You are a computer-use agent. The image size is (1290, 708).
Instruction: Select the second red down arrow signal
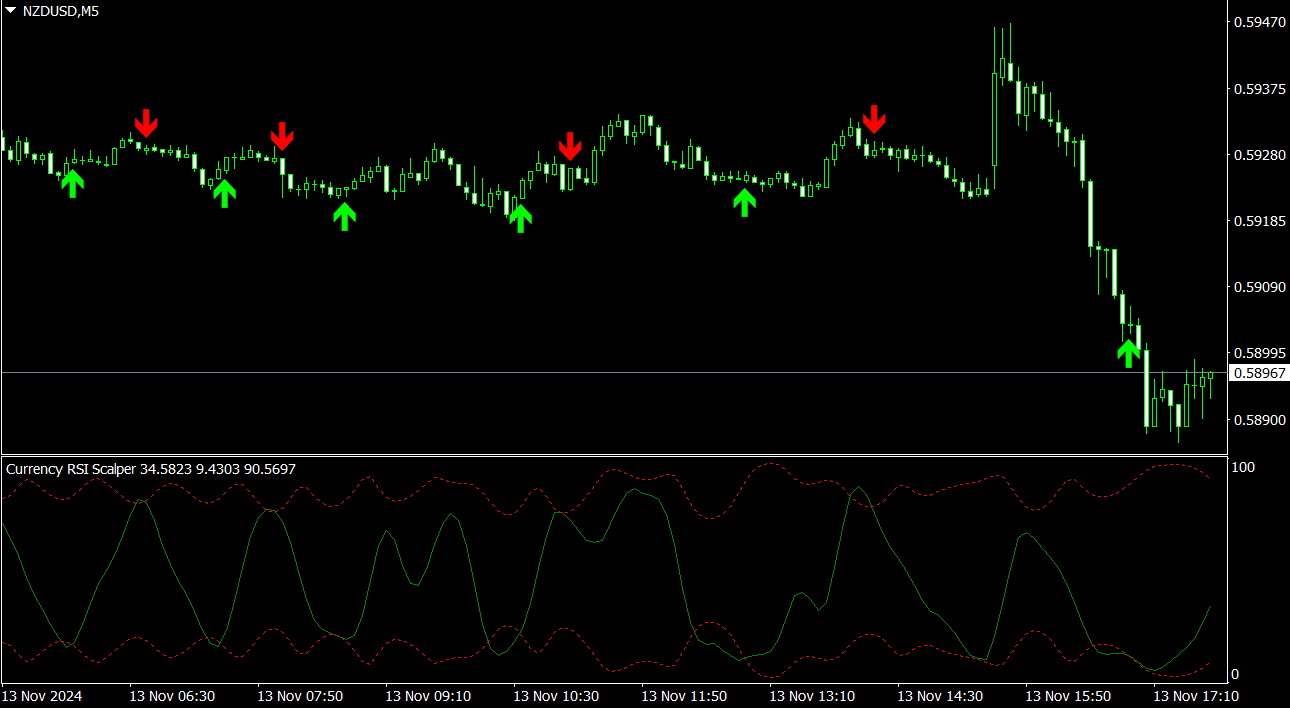tap(282, 136)
